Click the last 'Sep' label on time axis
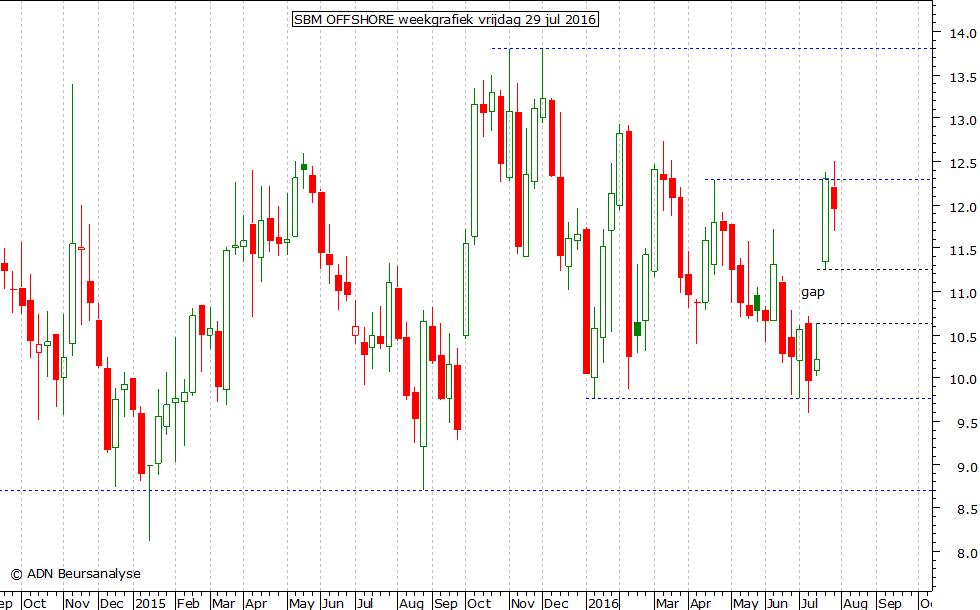Viewport: 980px width, 610px height. coord(889,603)
